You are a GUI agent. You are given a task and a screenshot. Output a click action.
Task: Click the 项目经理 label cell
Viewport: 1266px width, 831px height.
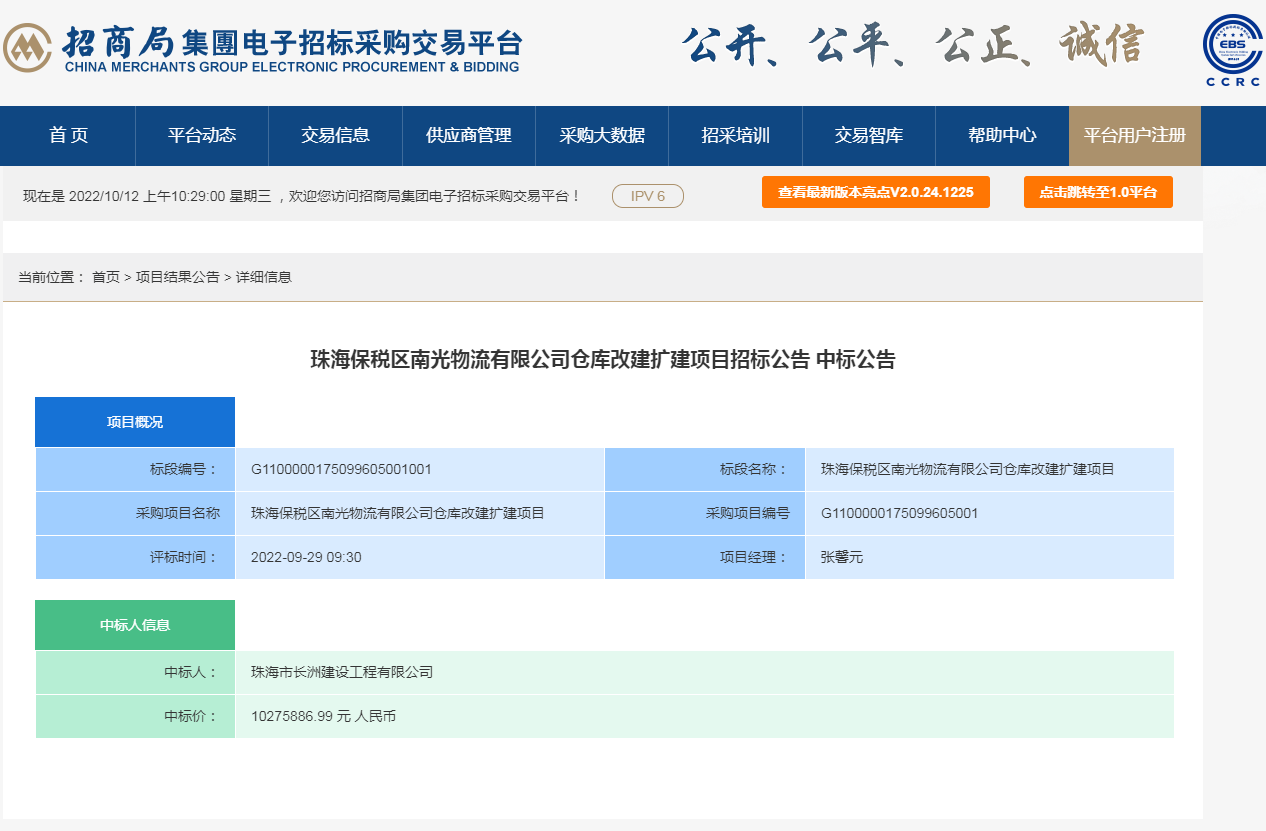pos(705,557)
